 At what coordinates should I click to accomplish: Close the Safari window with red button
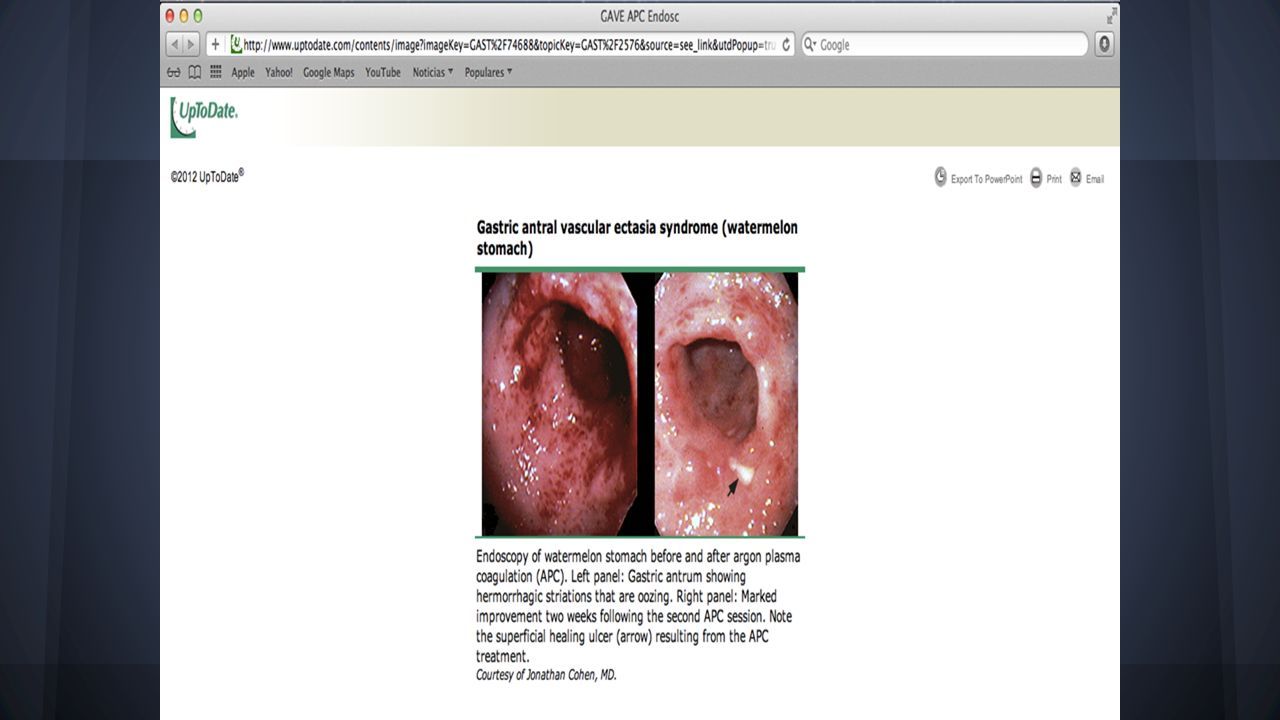point(170,16)
